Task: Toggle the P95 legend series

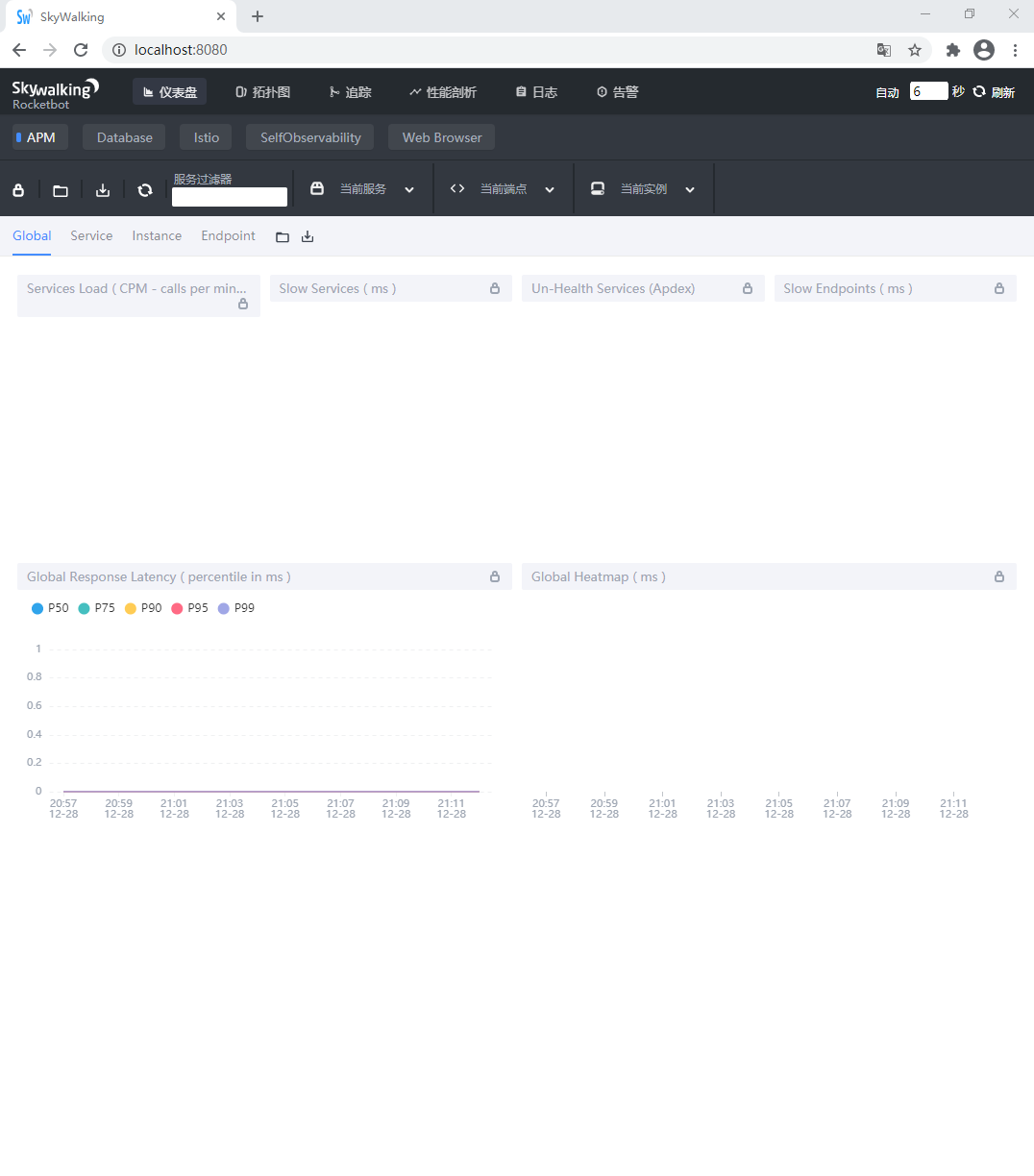Action: 189,608
